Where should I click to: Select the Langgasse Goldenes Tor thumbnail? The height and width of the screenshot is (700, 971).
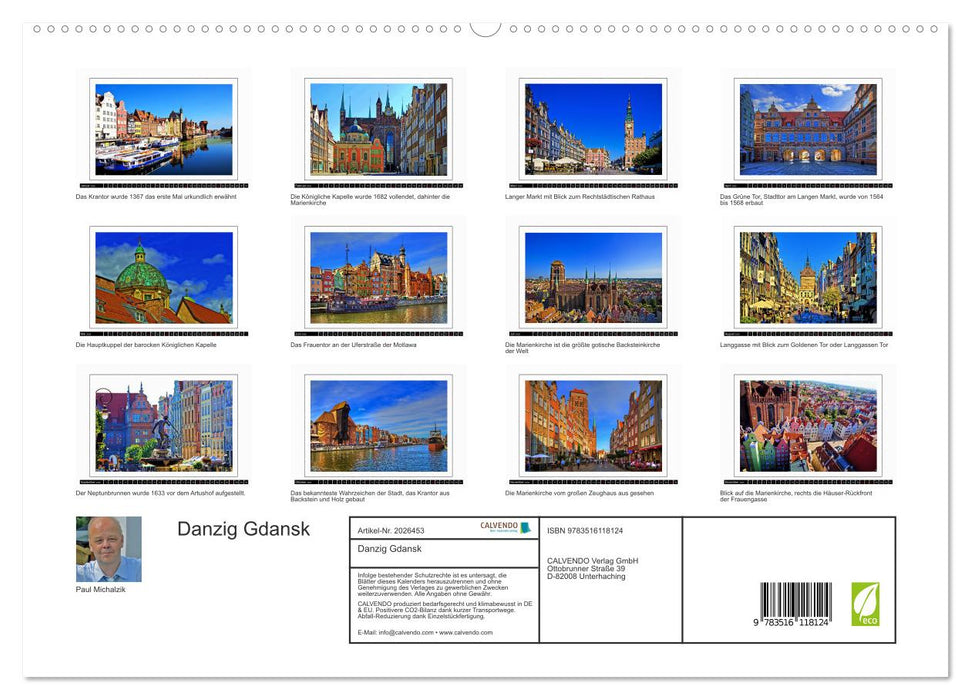point(807,277)
